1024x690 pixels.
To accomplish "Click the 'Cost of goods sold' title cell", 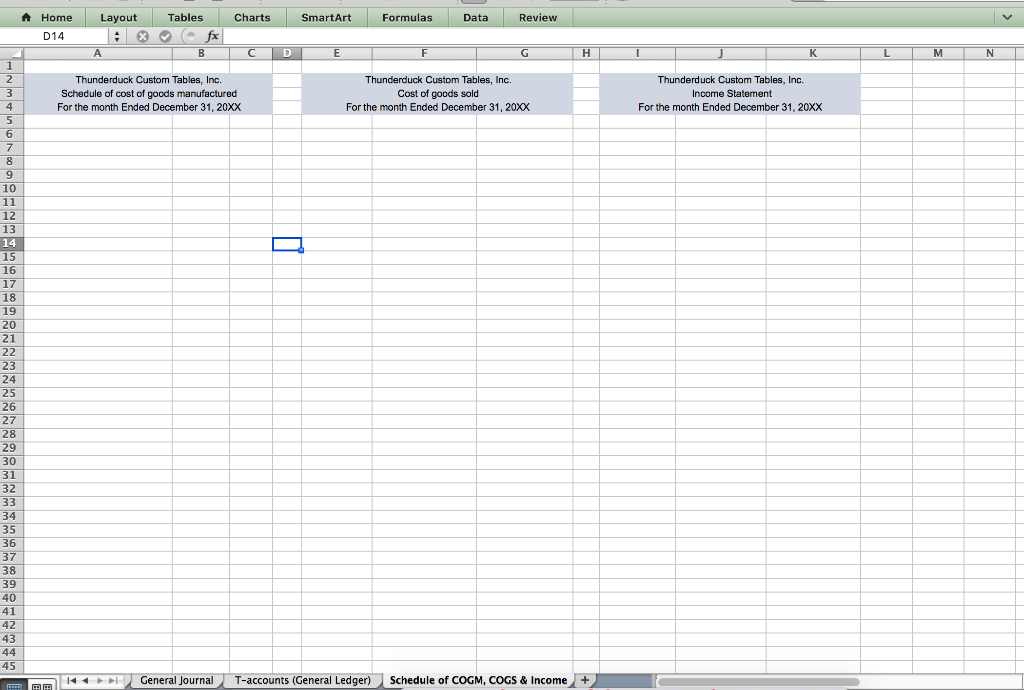I will [438, 93].
